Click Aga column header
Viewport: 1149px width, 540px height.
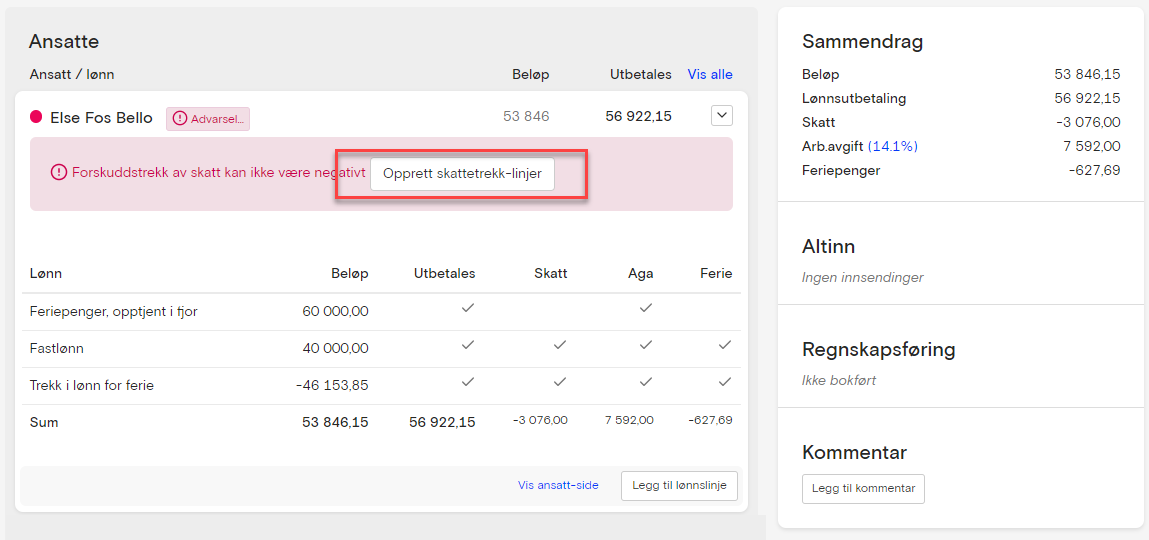pos(640,274)
